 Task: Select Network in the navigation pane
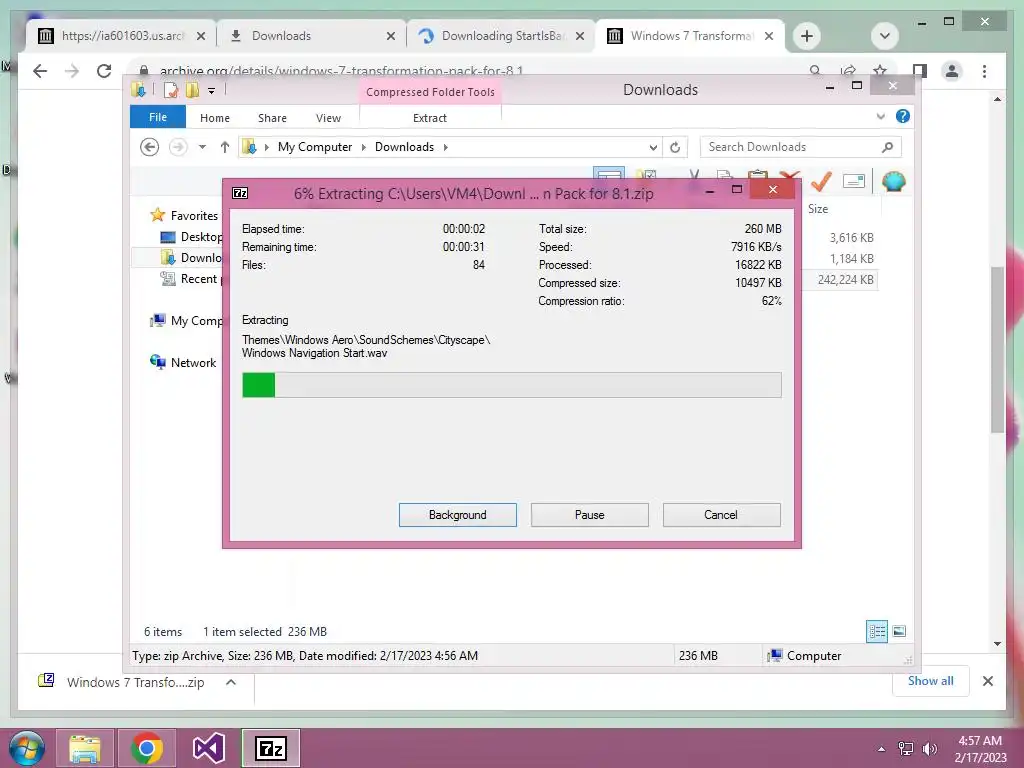(x=193, y=362)
